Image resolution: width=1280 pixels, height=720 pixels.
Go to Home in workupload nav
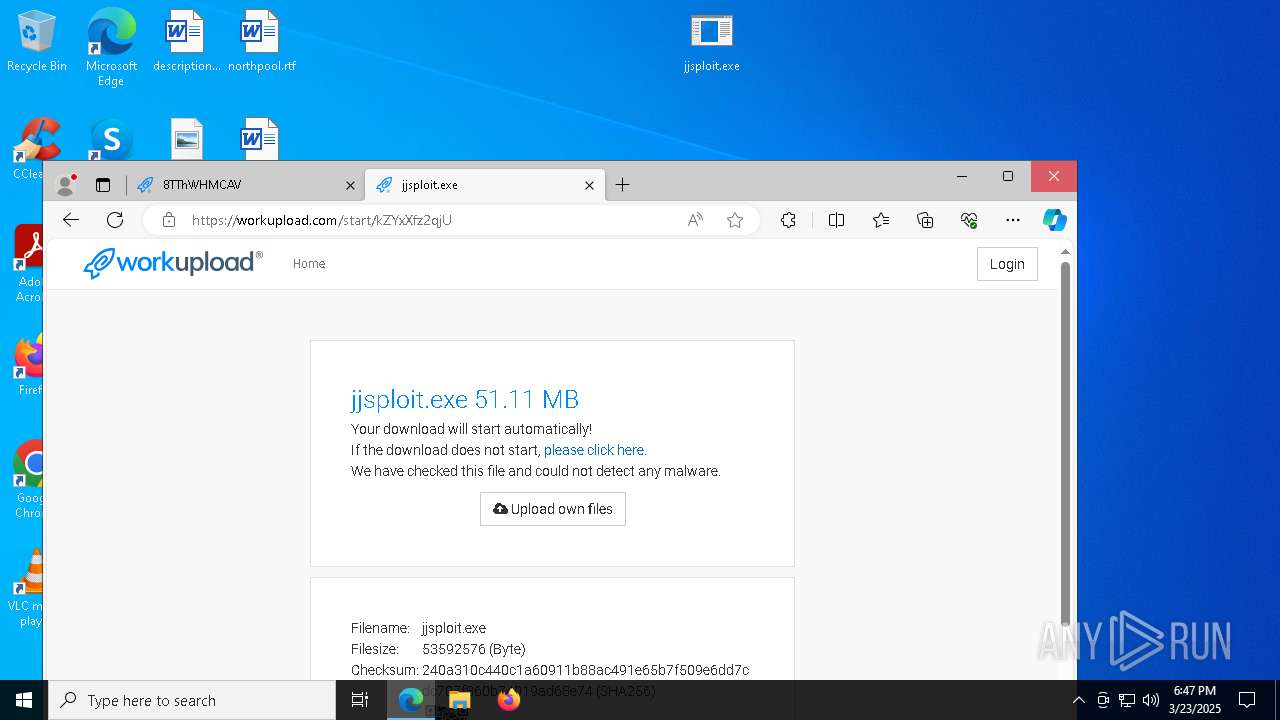click(309, 264)
